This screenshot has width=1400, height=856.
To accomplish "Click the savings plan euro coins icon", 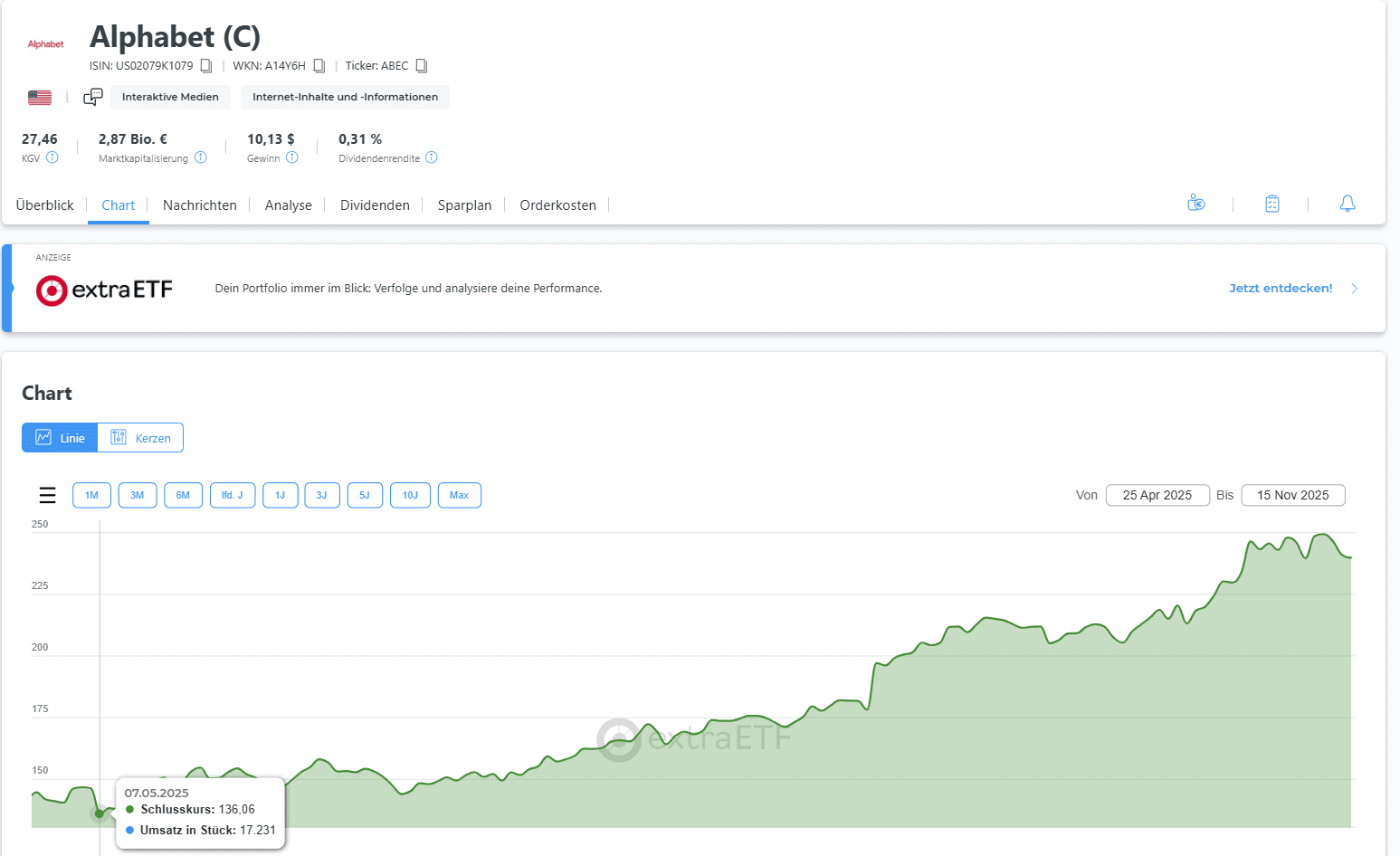I will pos(1196,203).
